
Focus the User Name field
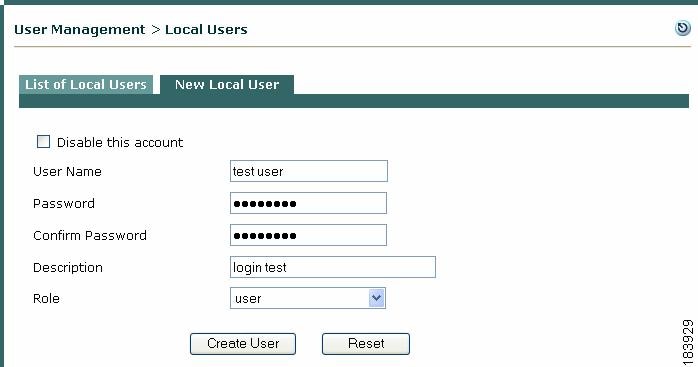click(x=308, y=171)
